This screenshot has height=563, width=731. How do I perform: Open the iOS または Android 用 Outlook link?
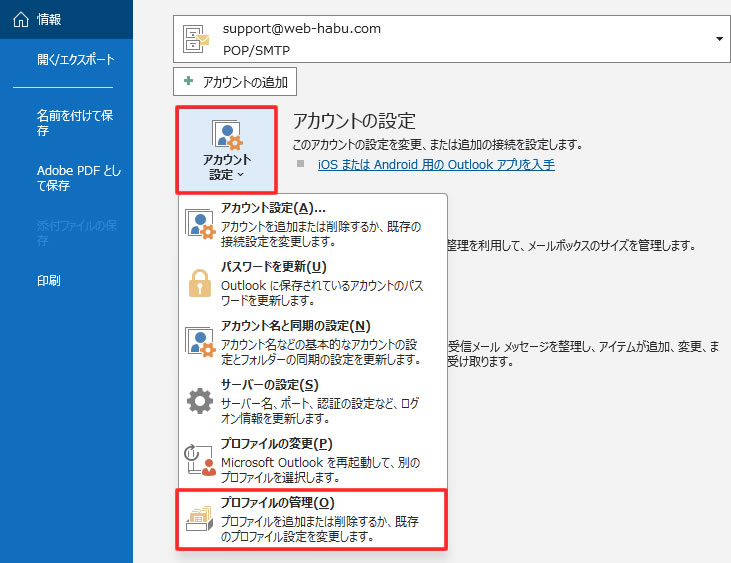point(436,164)
